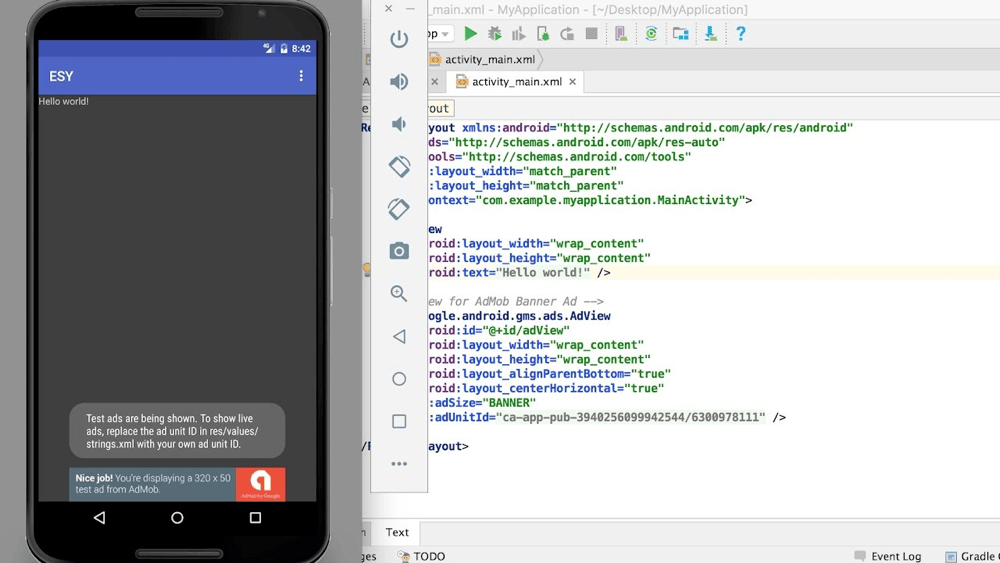Click the emulator power button
The height and width of the screenshot is (563, 1000).
tap(399, 39)
